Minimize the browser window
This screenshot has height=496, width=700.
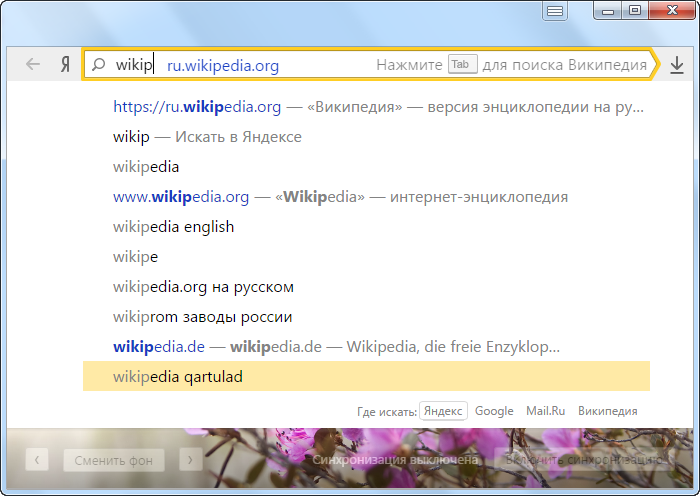point(608,11)
